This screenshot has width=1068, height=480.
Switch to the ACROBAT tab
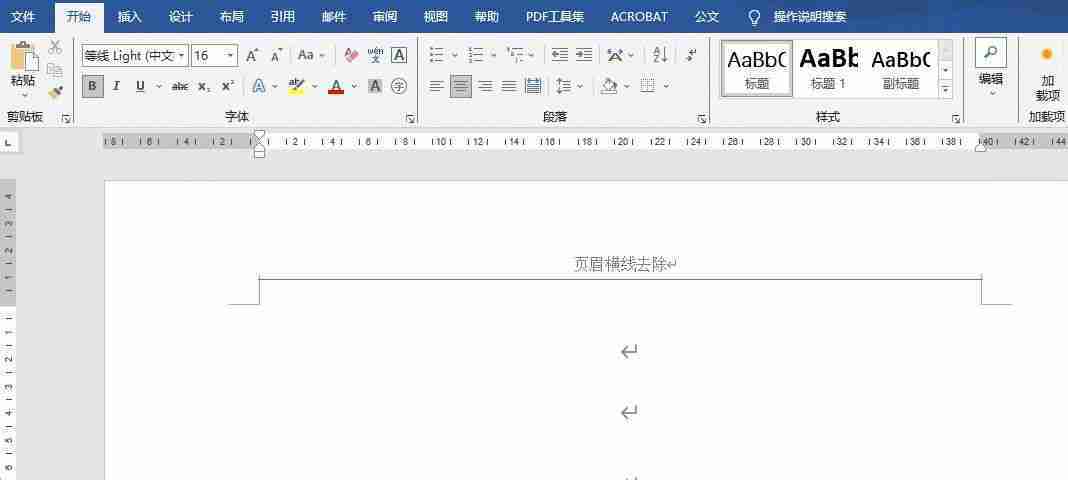639,16
